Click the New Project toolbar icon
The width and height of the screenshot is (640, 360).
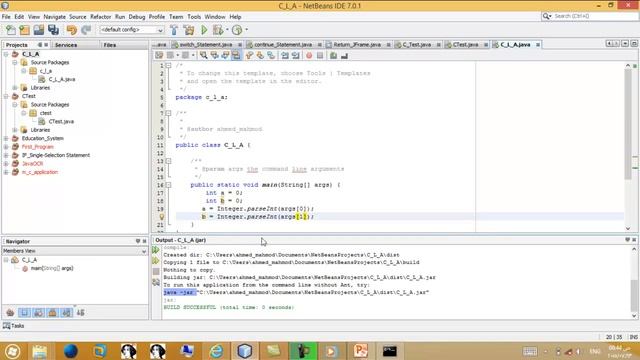(x=24, y=30)
